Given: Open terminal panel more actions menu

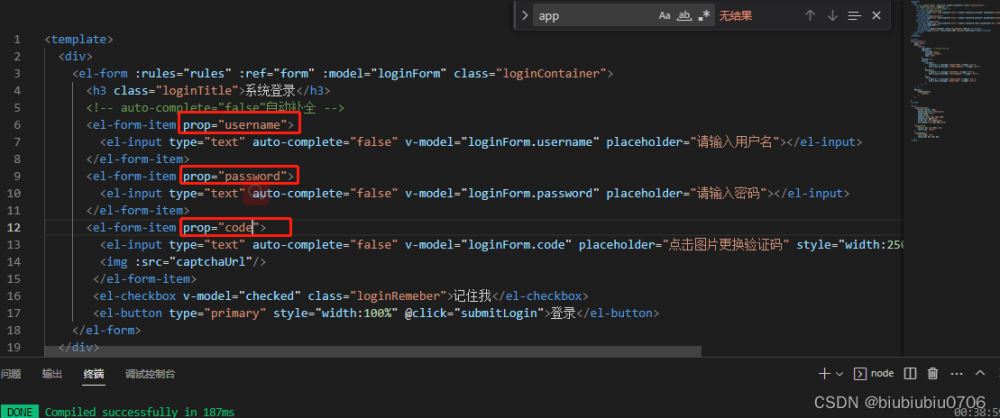Looking at the screenshot, I should 955,373.
